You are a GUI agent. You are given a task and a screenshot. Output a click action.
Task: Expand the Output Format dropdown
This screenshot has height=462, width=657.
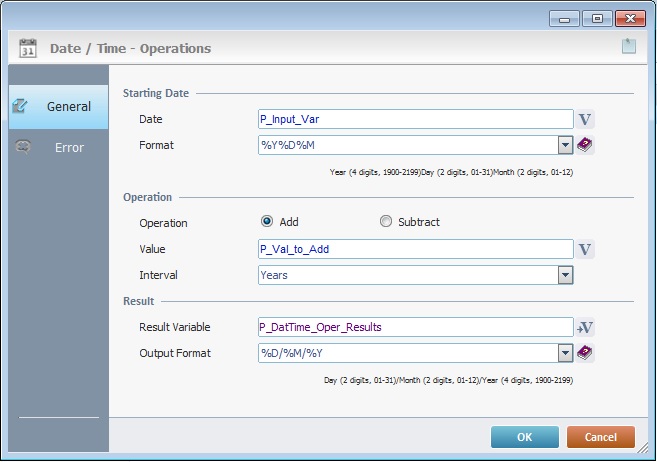click(x=565, y=352)
